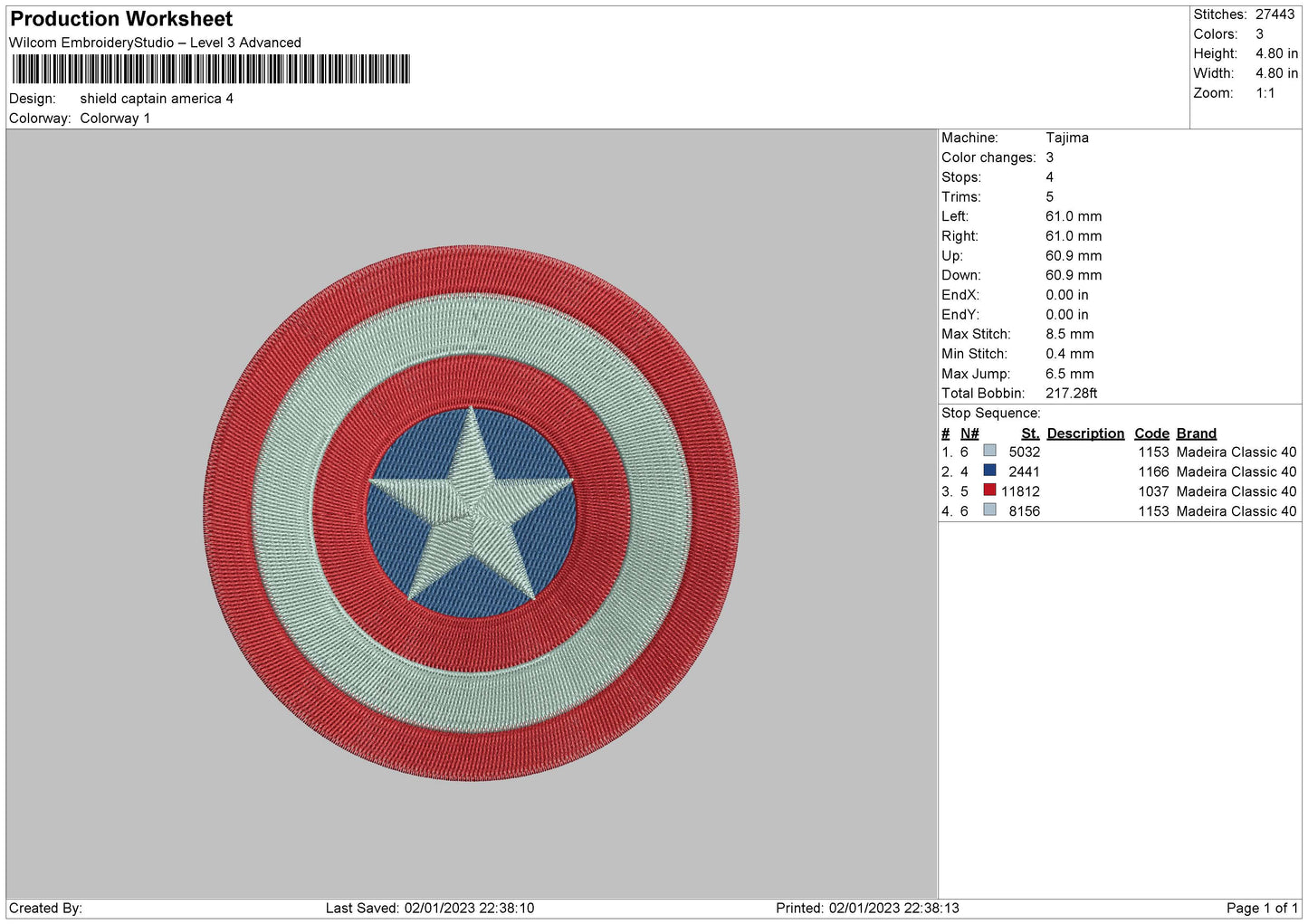This screenshot has height=924, width=1308.
Task: Click the Max Stitch value 8.5 mm
Action: click(x=1070, y=334)
